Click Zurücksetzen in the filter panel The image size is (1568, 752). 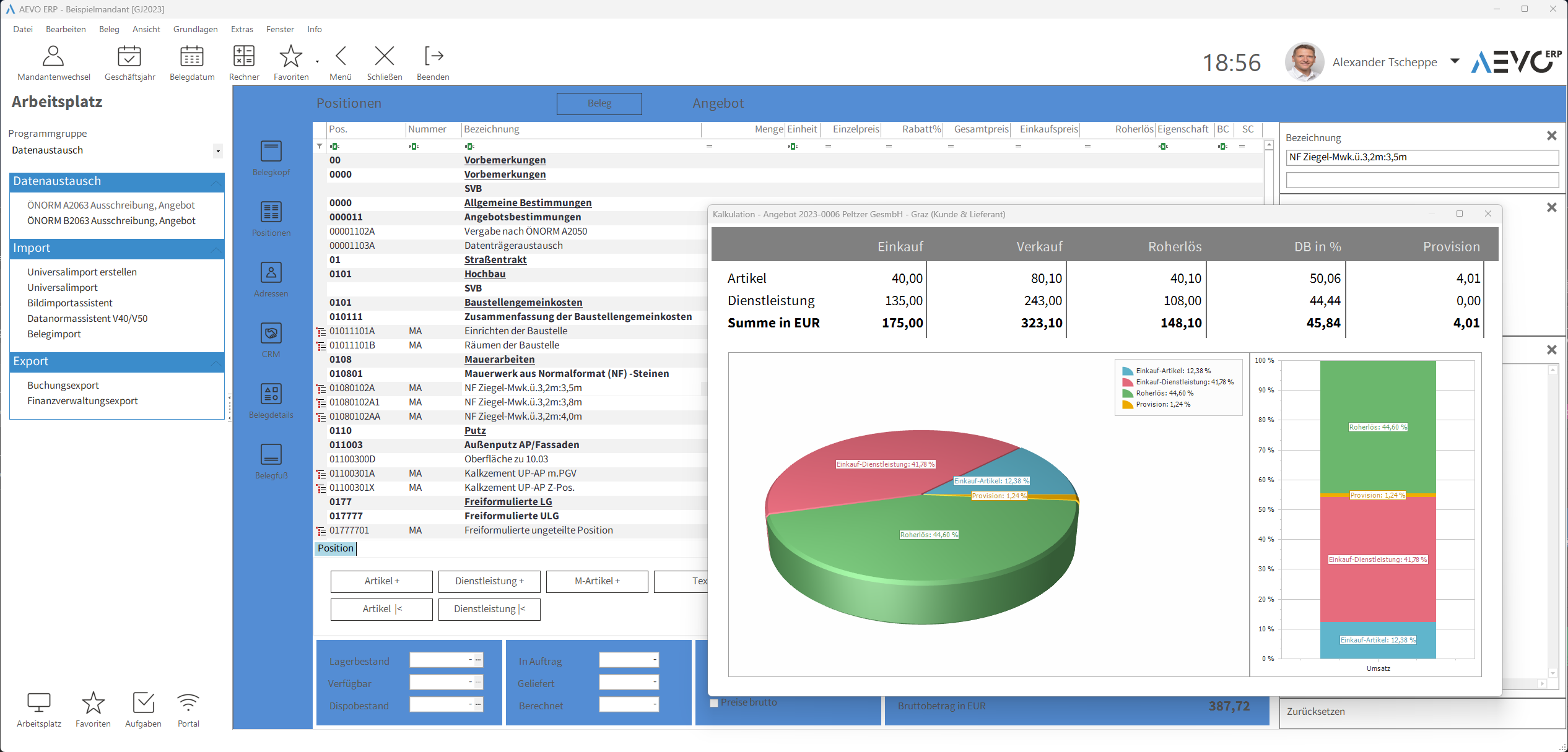1316,712
